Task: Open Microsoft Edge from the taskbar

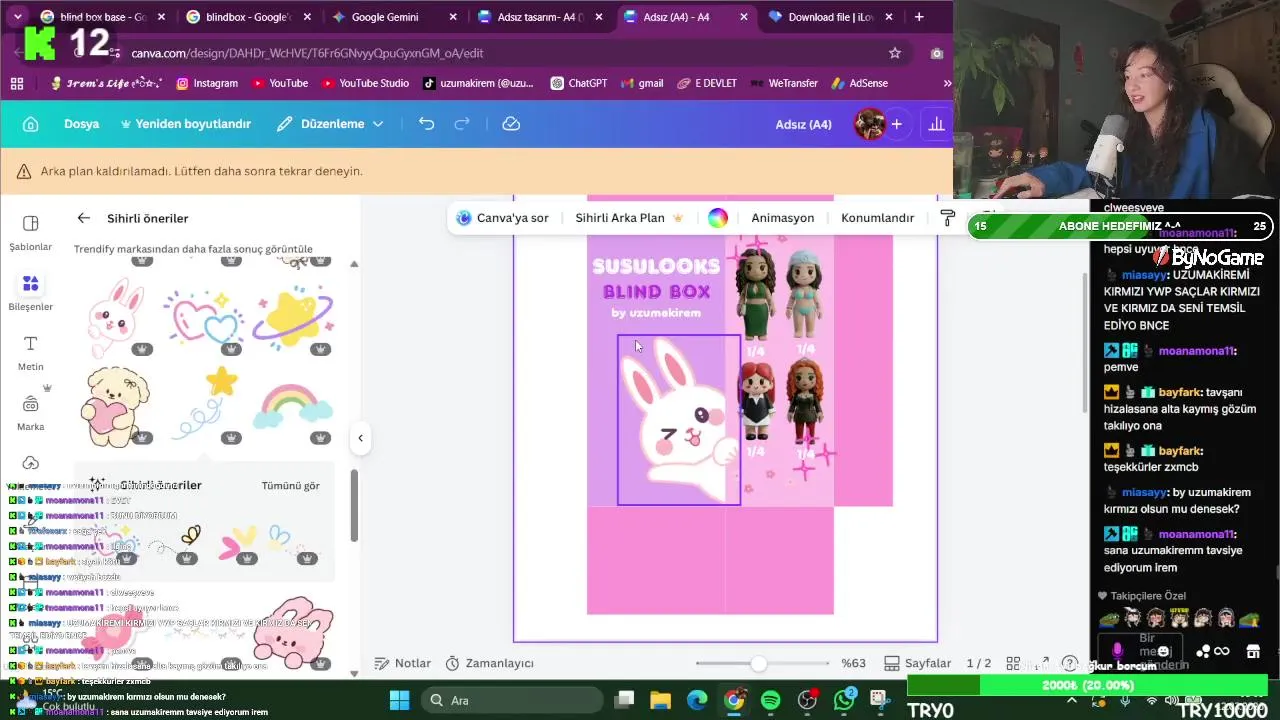Action: pos(697,700)
